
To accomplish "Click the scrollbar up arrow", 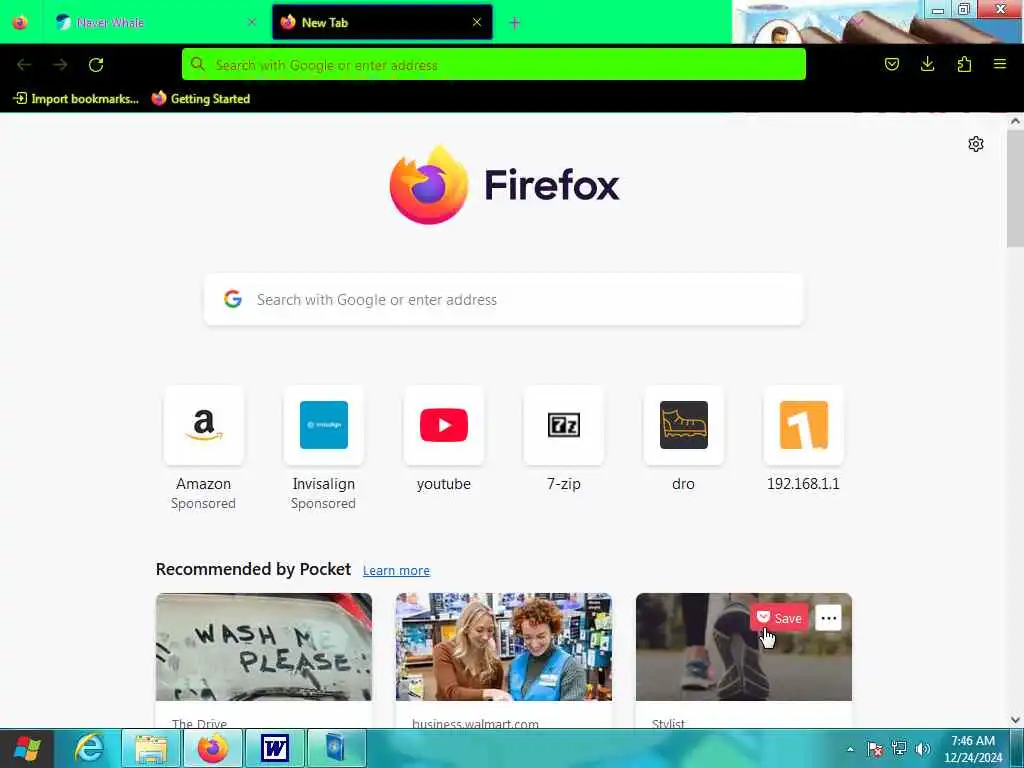I will [x=1015, y=121].
